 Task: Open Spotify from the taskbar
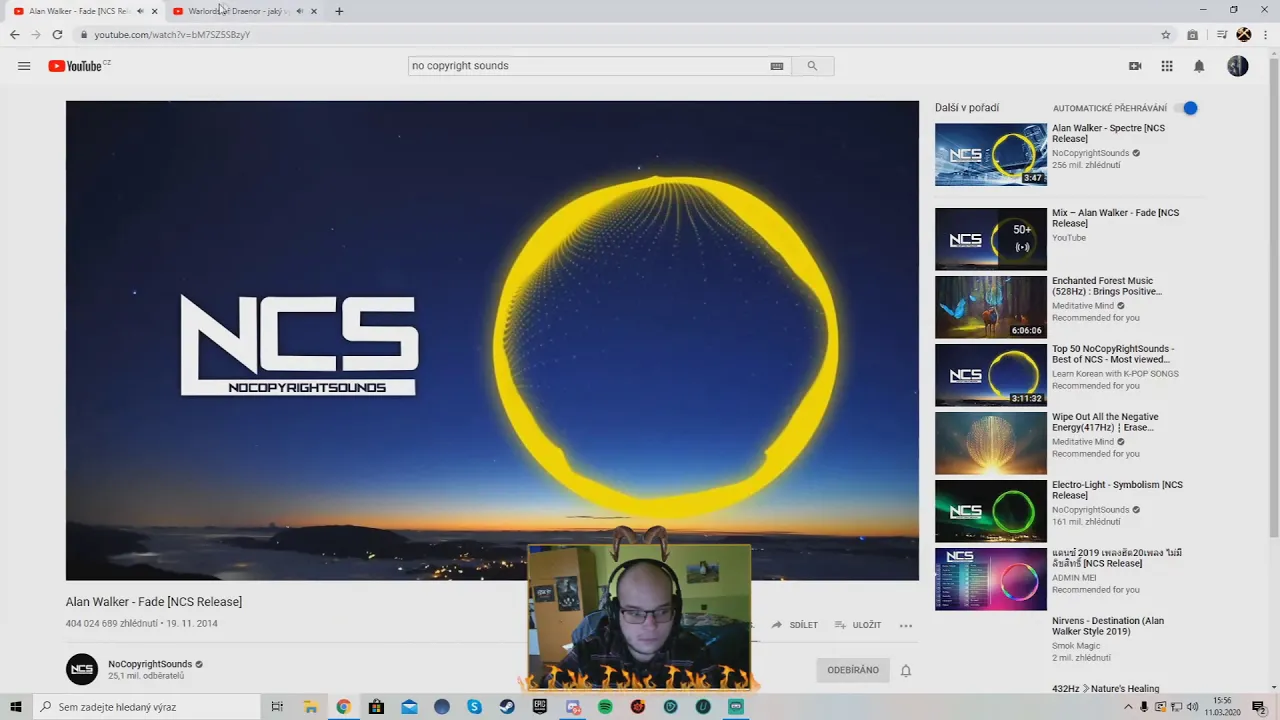(605, 707)
